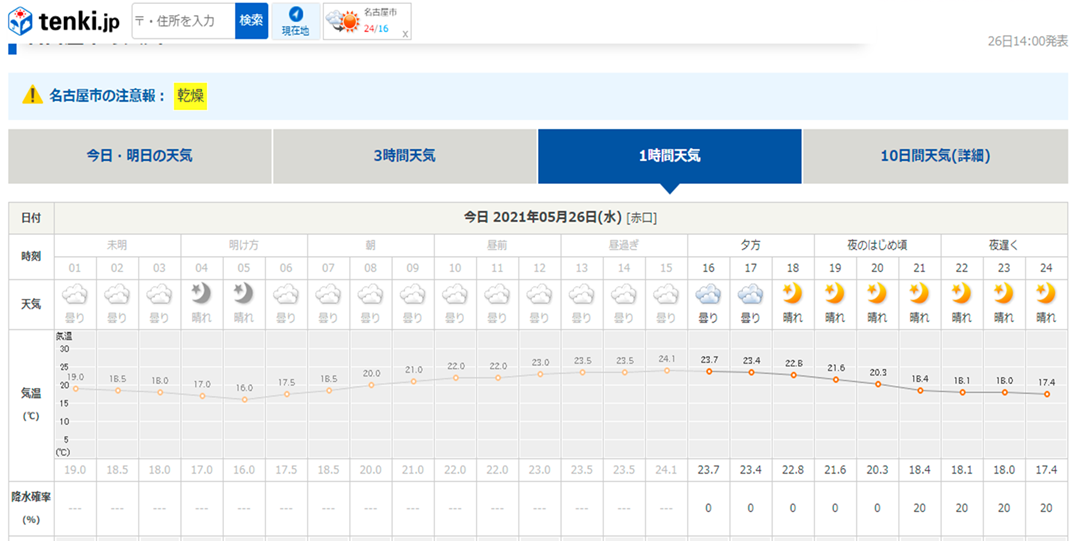This screenshot has height=541, width=1079.
Task: Click the 16.0 lowest temperature point on graph
Action: 244,399
